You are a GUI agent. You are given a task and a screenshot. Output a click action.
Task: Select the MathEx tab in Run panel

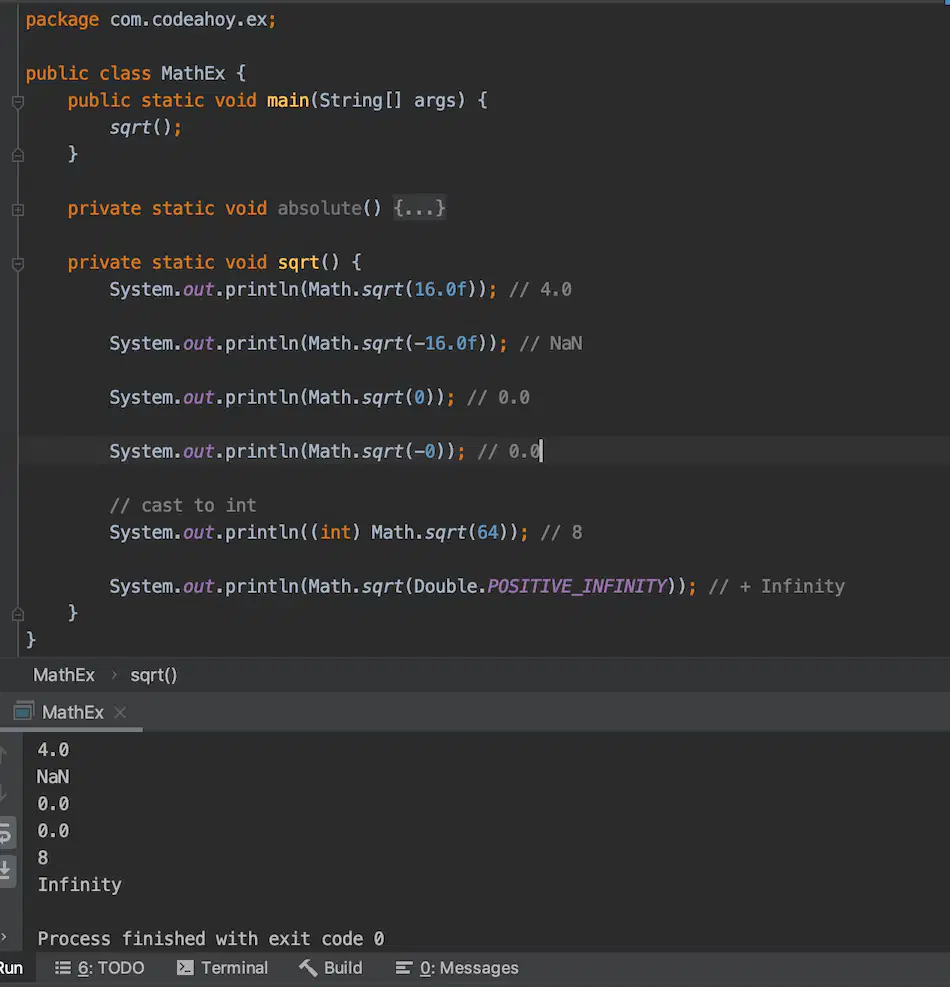click(x=72, y=713)
